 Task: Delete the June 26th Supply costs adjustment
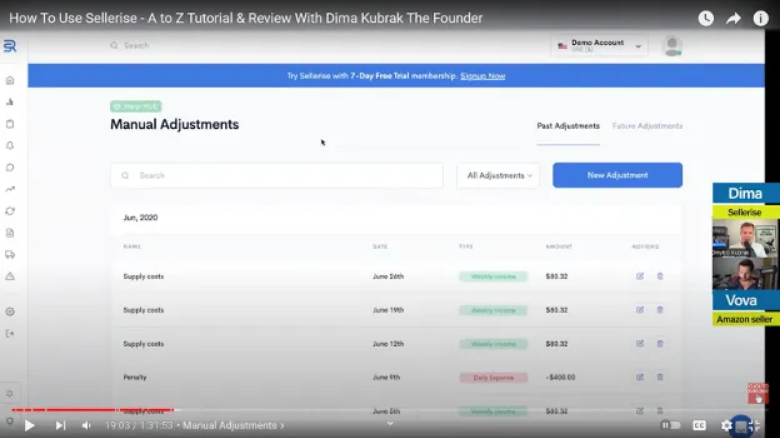660,276
